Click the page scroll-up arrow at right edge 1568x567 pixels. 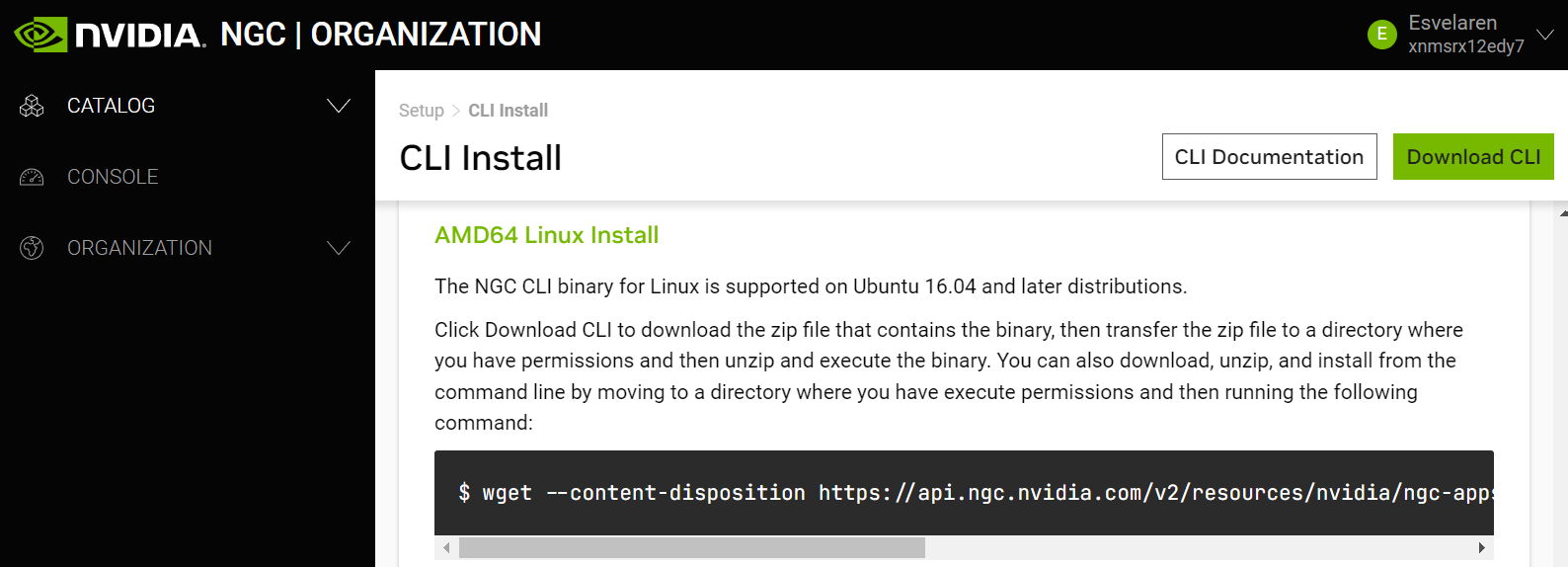(1563, 212)
